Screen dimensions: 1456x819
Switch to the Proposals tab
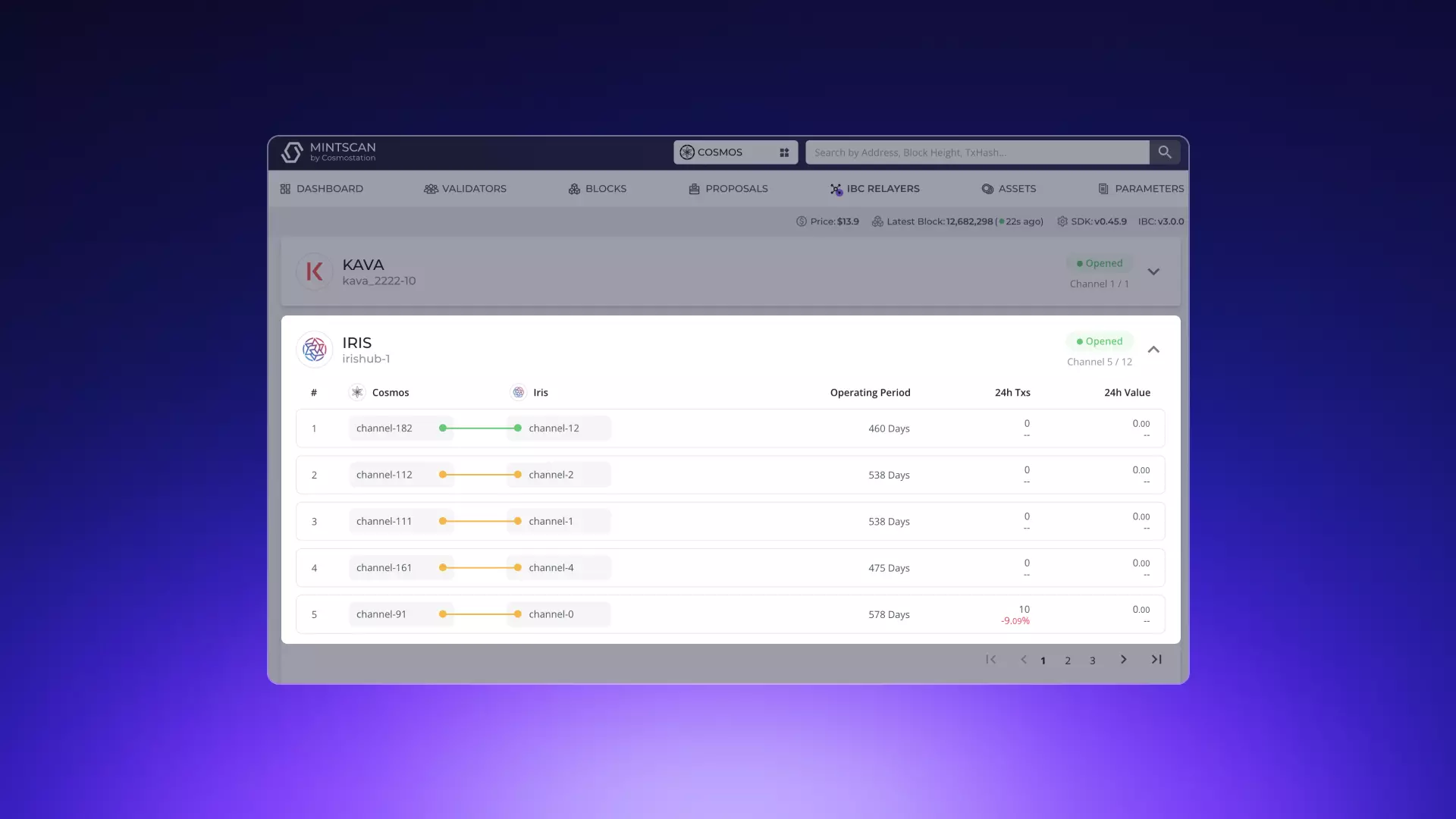pos(728,188)
